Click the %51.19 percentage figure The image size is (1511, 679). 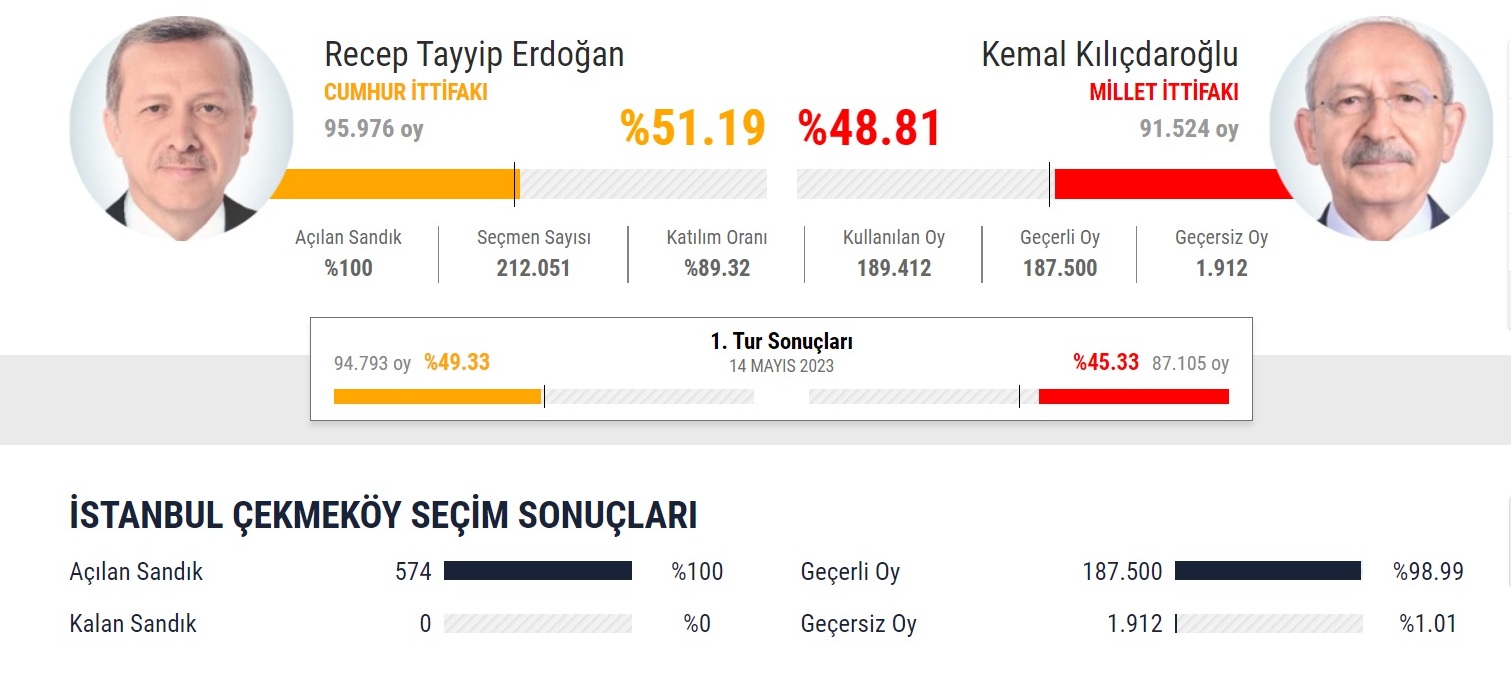click(x=693, y=128)
